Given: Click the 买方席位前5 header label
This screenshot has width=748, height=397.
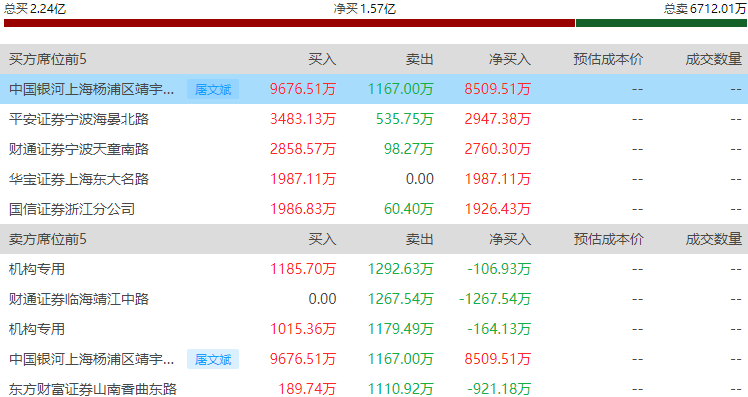Looking at the screenshot, I should tap(48, 59).
